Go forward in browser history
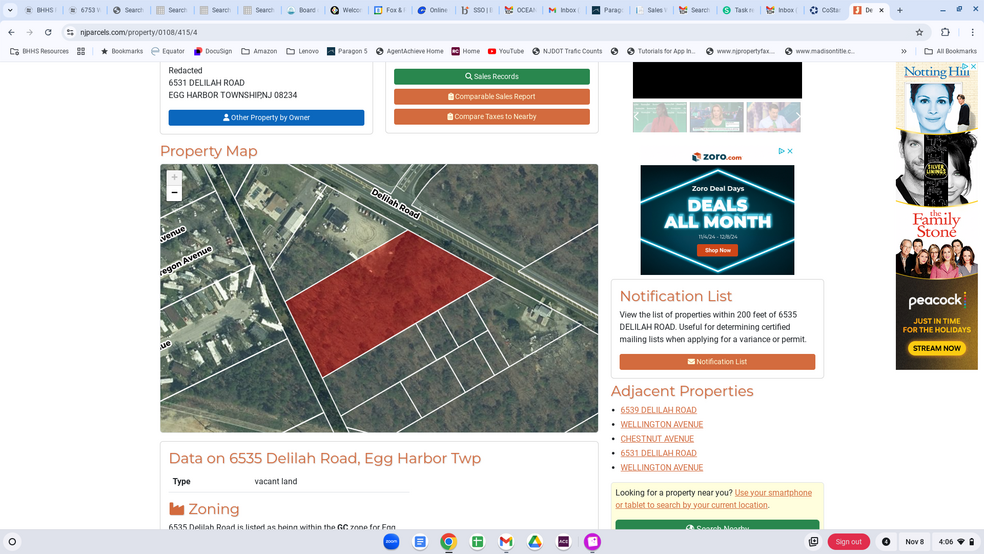984x554 pixels. coord(29,32)
